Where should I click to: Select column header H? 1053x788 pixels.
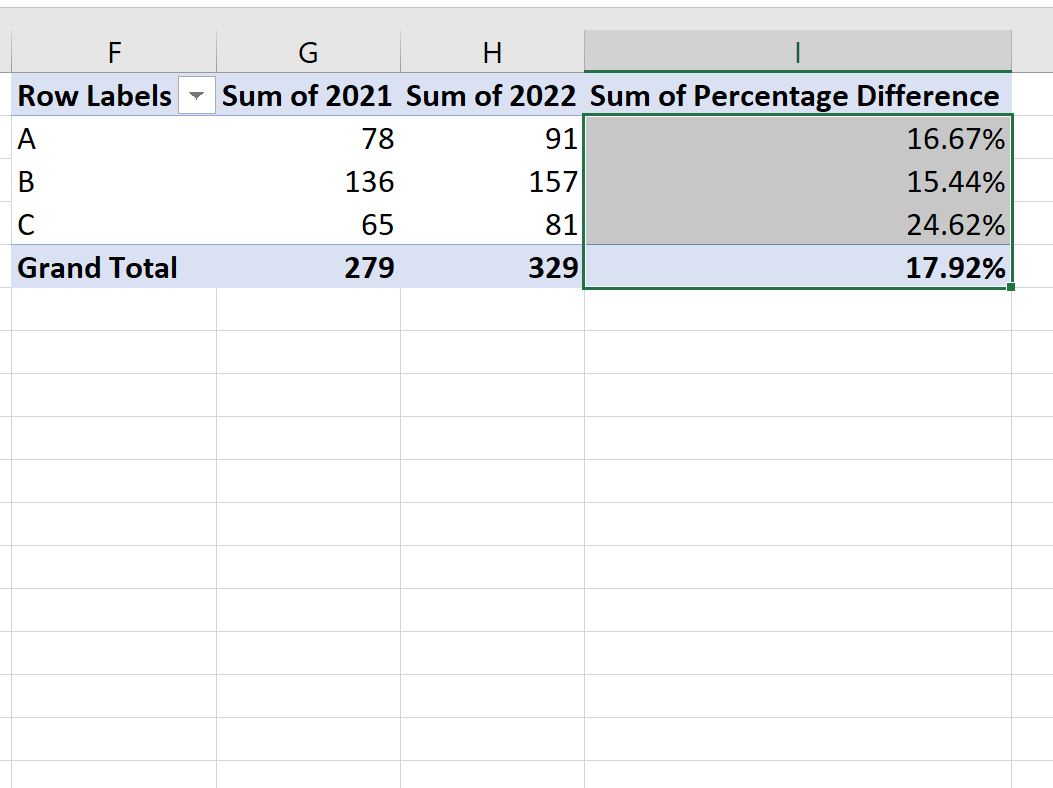point(492,51)
